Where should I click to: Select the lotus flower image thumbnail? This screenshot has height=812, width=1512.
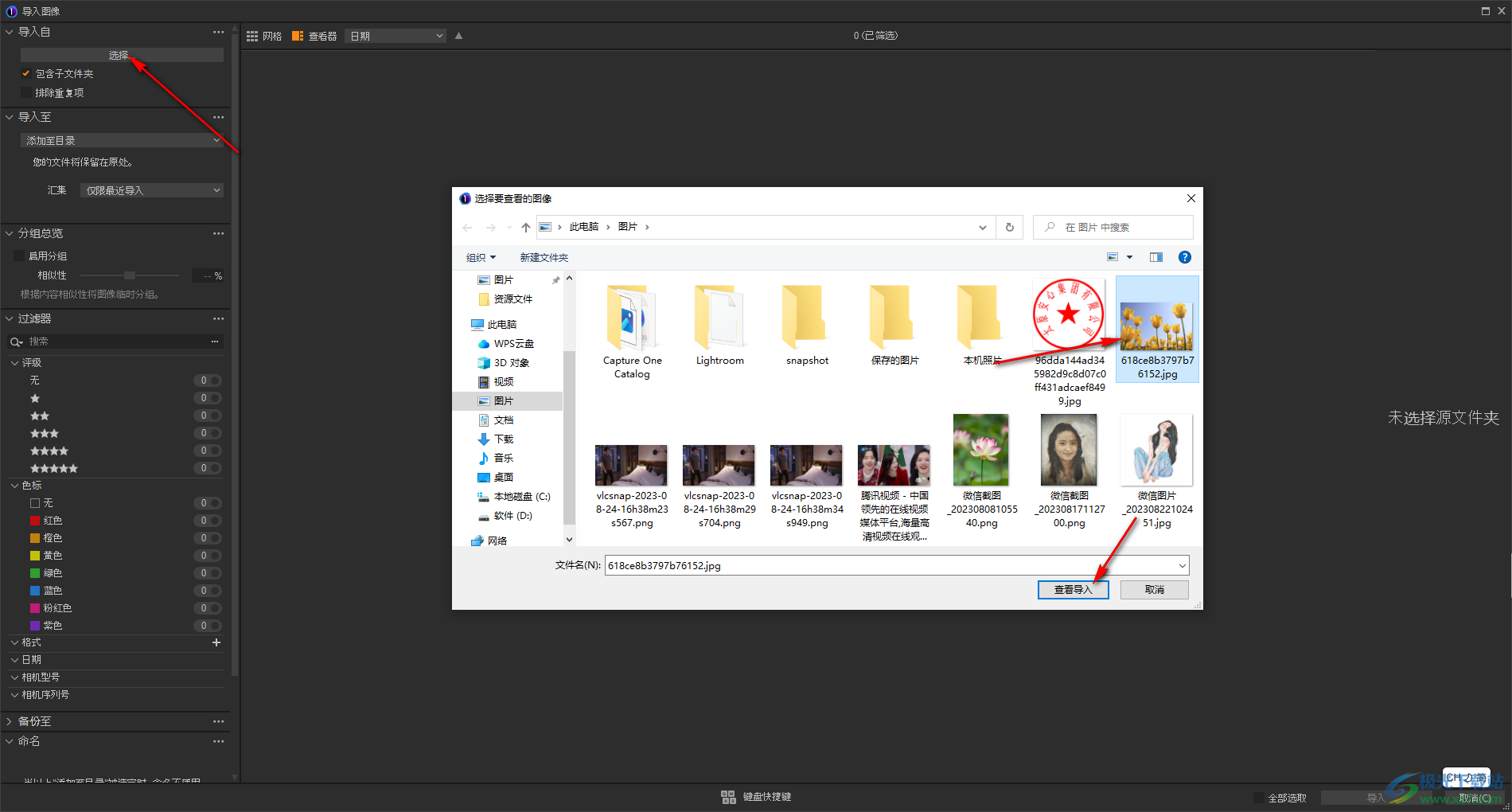[x=981, y=451]
